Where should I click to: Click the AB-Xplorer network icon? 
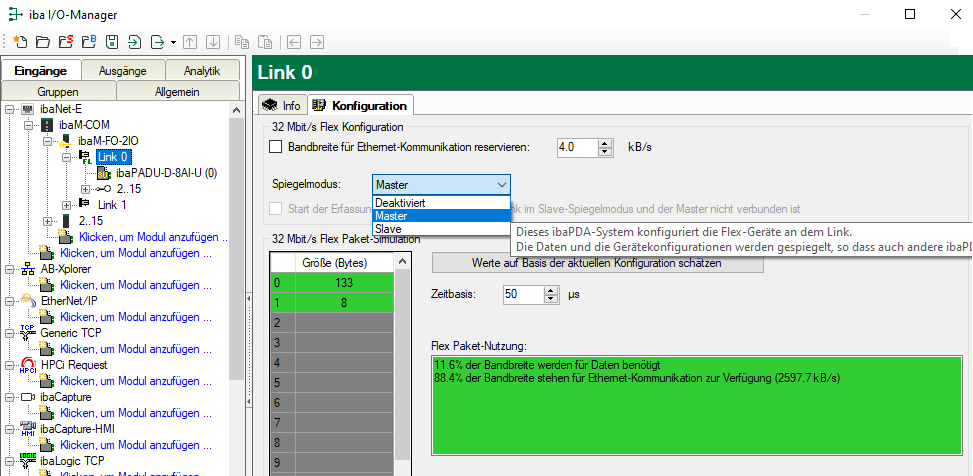click(28, 269)
